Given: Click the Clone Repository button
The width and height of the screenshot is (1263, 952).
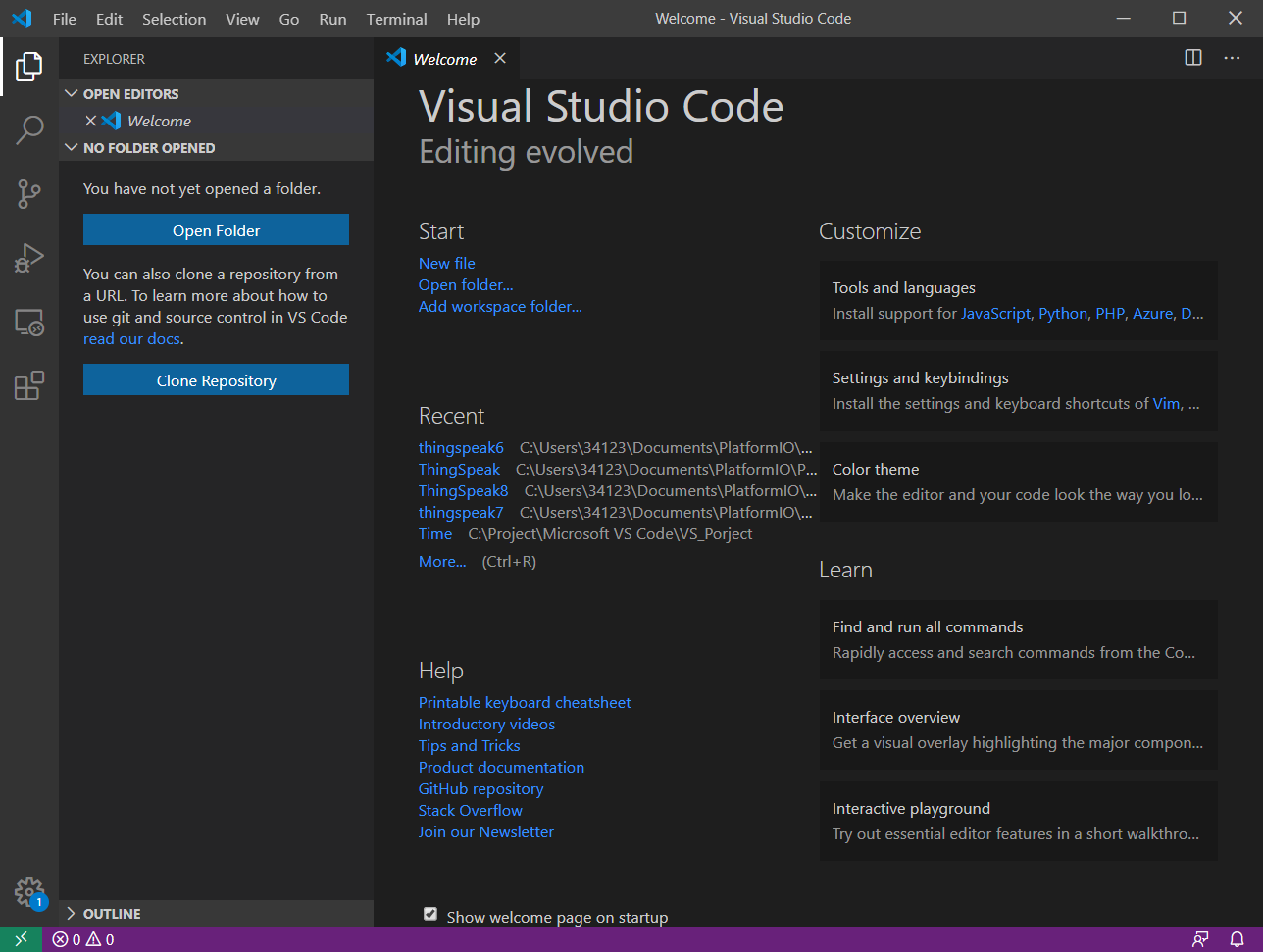Looking at the screenshot, I should tap(216, 379).
